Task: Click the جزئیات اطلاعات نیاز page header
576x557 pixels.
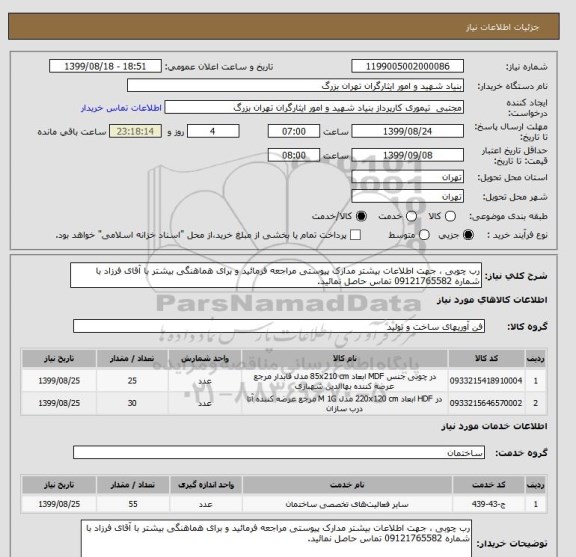Action: 502,27
